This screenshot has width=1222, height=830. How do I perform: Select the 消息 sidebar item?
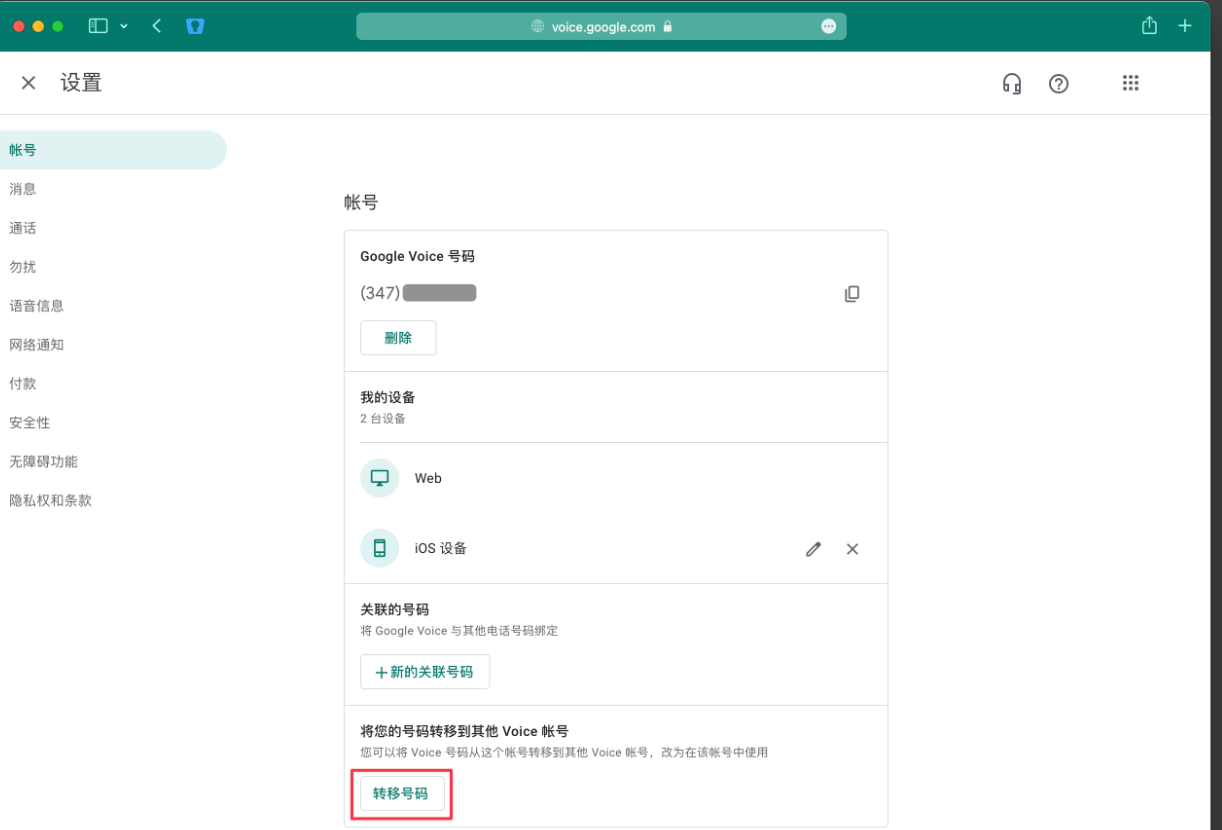pos(113,189)
